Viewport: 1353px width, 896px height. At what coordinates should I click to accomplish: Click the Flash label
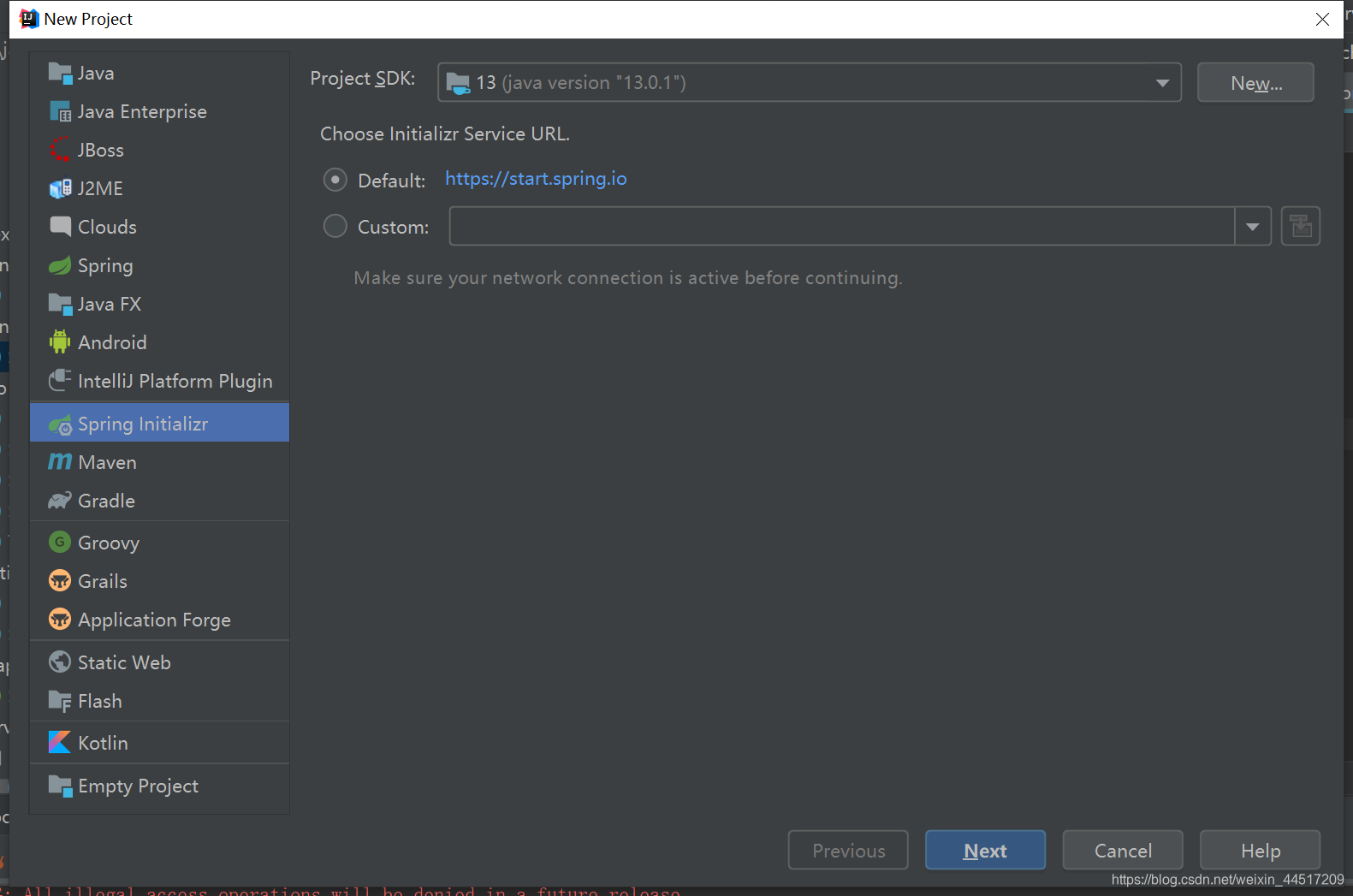[x=100, y=701]
